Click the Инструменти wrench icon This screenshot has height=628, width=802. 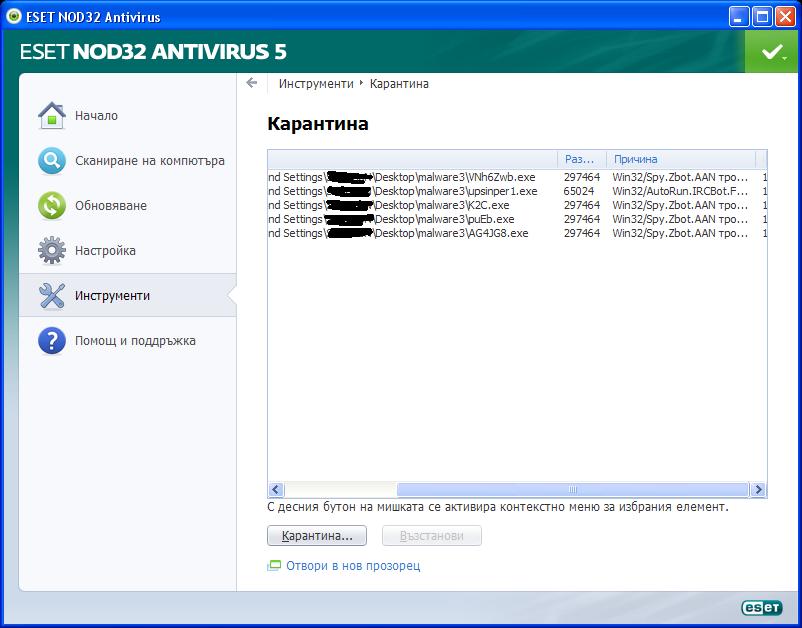coord(52,296)
